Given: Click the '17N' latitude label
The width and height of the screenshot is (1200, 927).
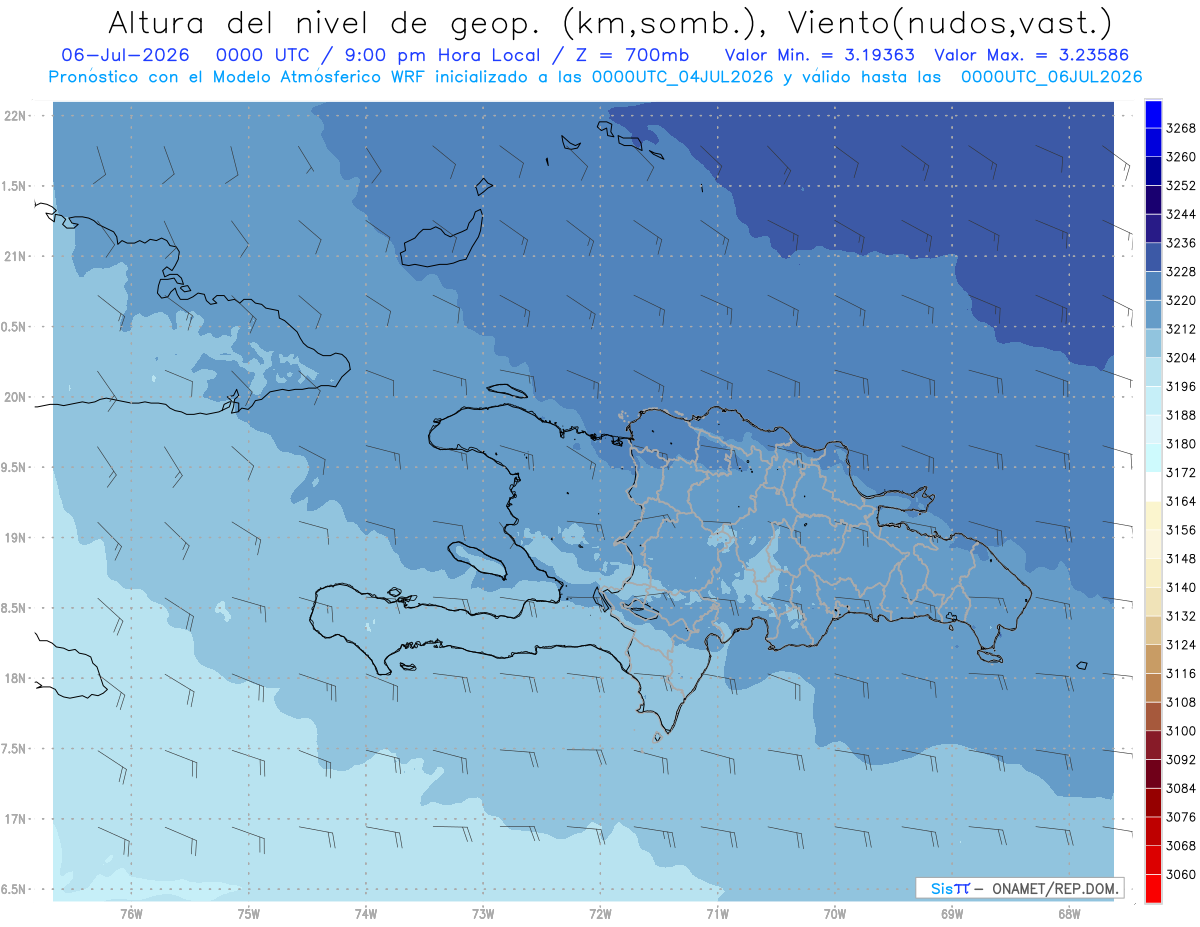Looking at the screenshot, I should 17,819.
